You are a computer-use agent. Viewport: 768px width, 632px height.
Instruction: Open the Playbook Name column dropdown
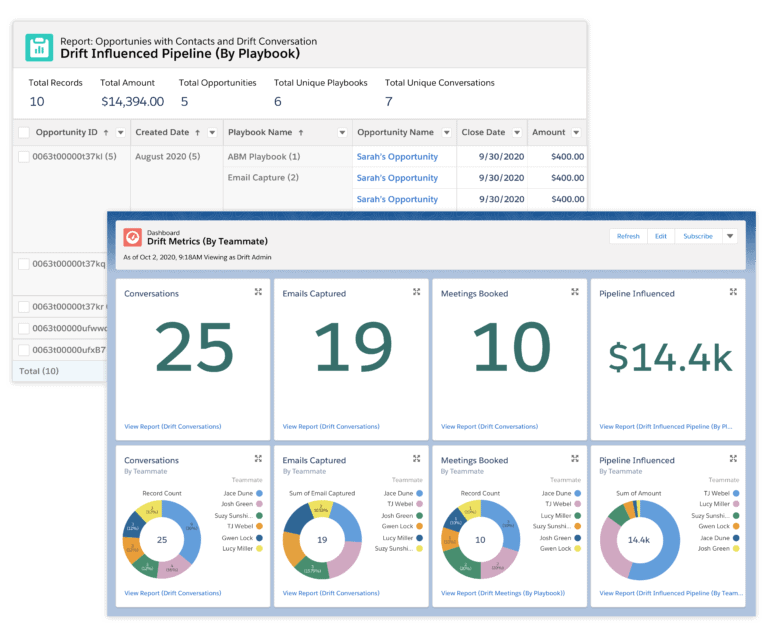point(341,132)
